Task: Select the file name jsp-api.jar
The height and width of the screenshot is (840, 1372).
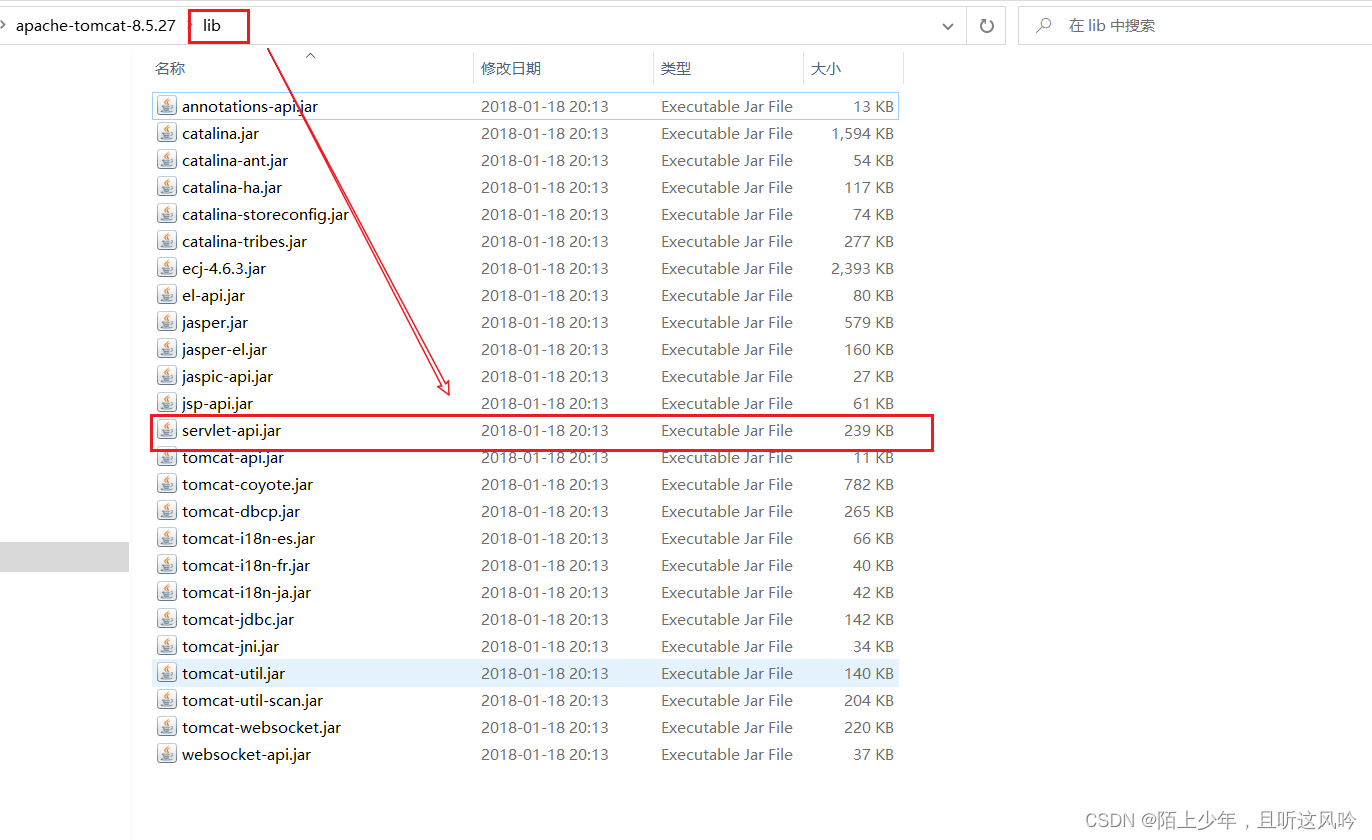Action: coord(217,403)
